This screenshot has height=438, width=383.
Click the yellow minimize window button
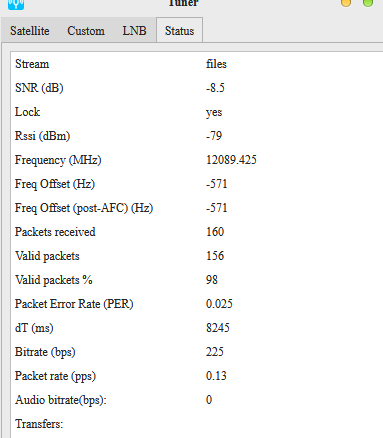[346, 3]
